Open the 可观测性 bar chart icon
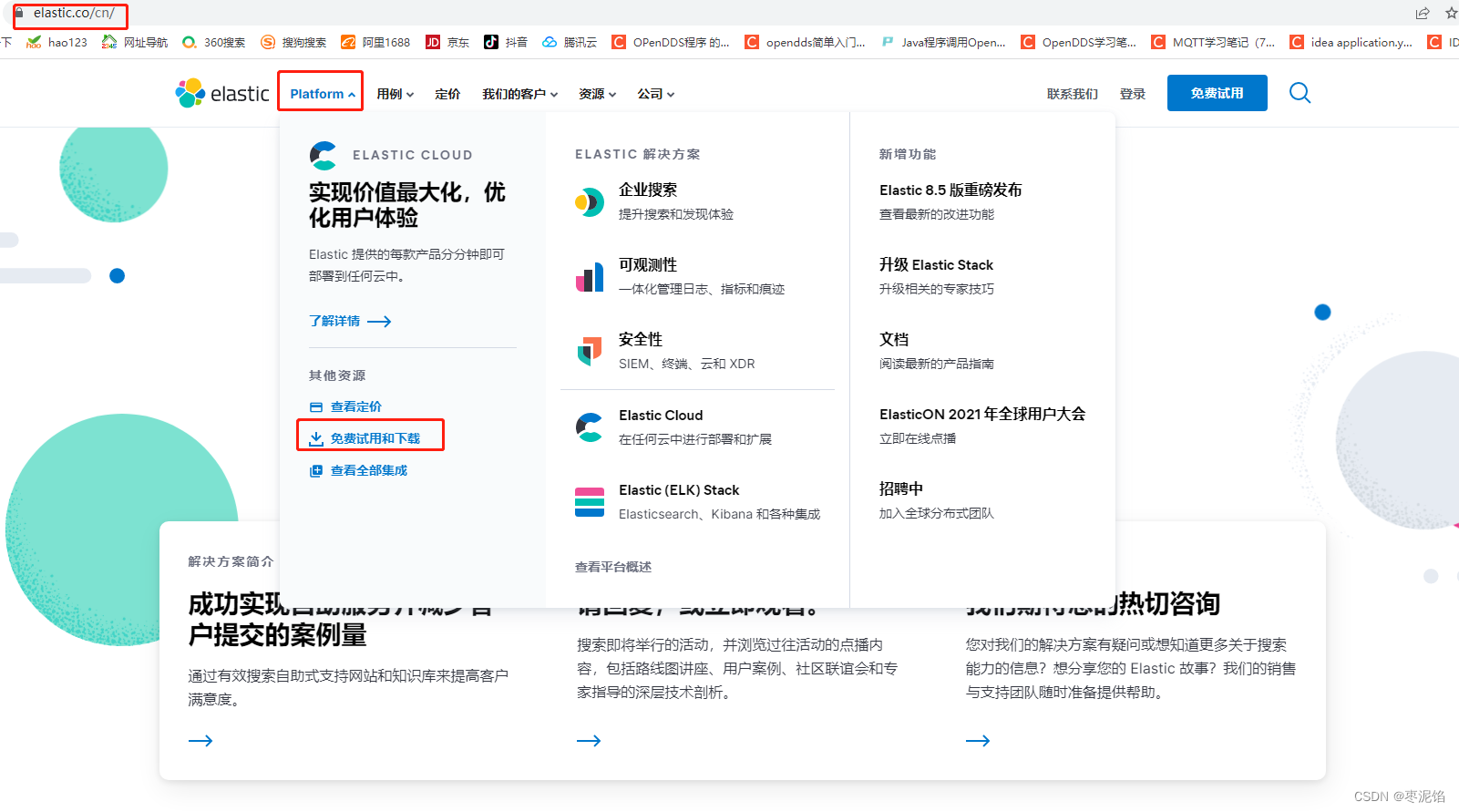This screenshot has width=1459, height=812. point(590,276)
